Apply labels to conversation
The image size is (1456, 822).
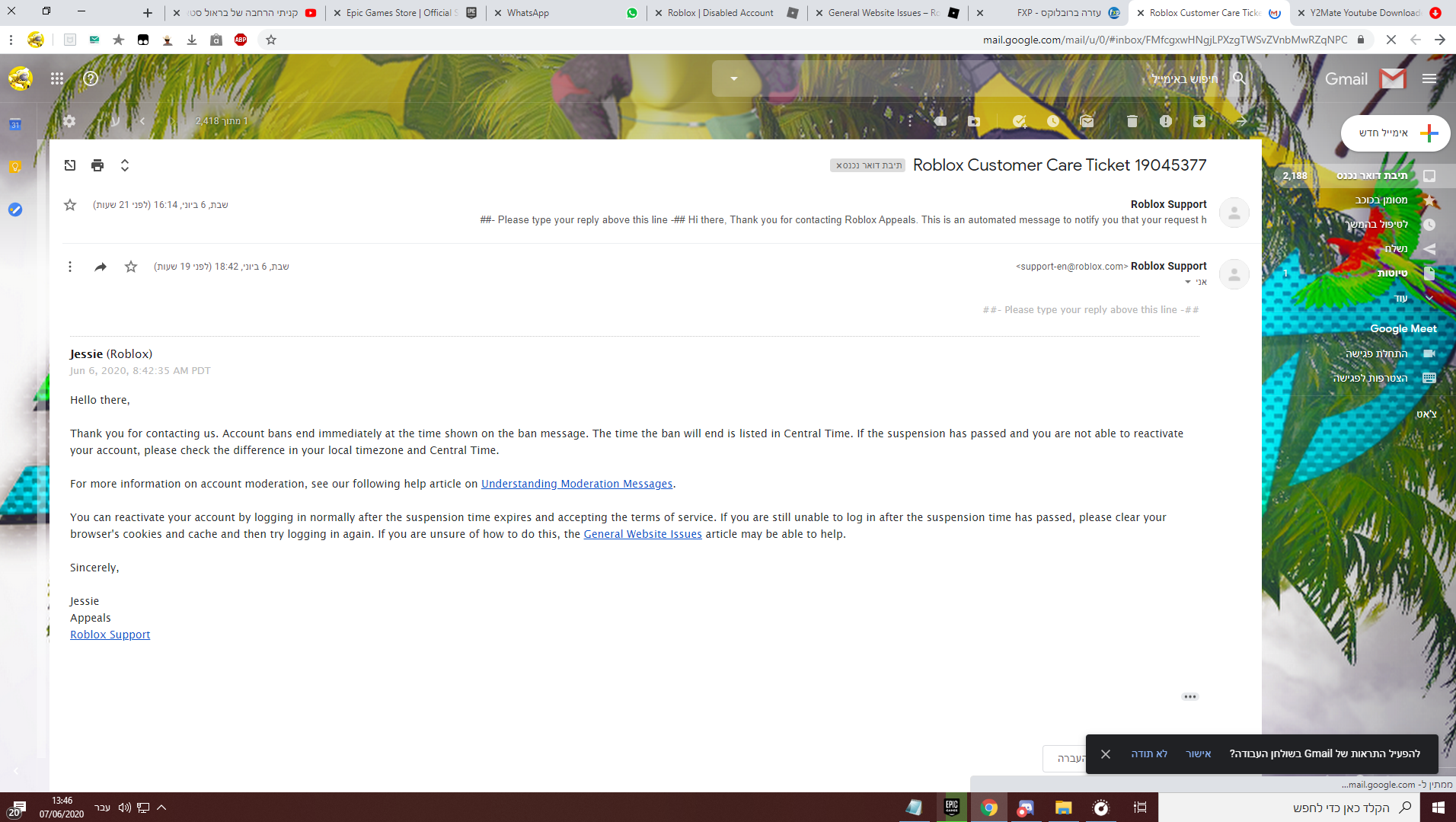pyautogui.click(x=940, y=121)
